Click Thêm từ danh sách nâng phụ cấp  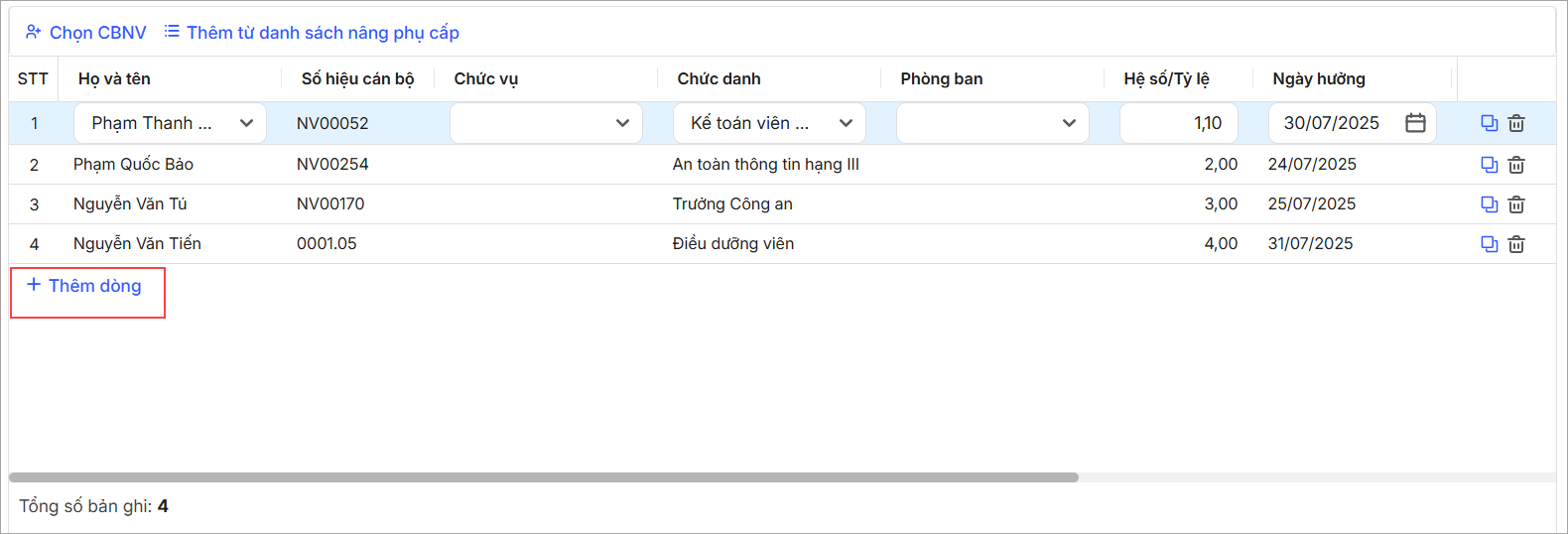point(312,33)
